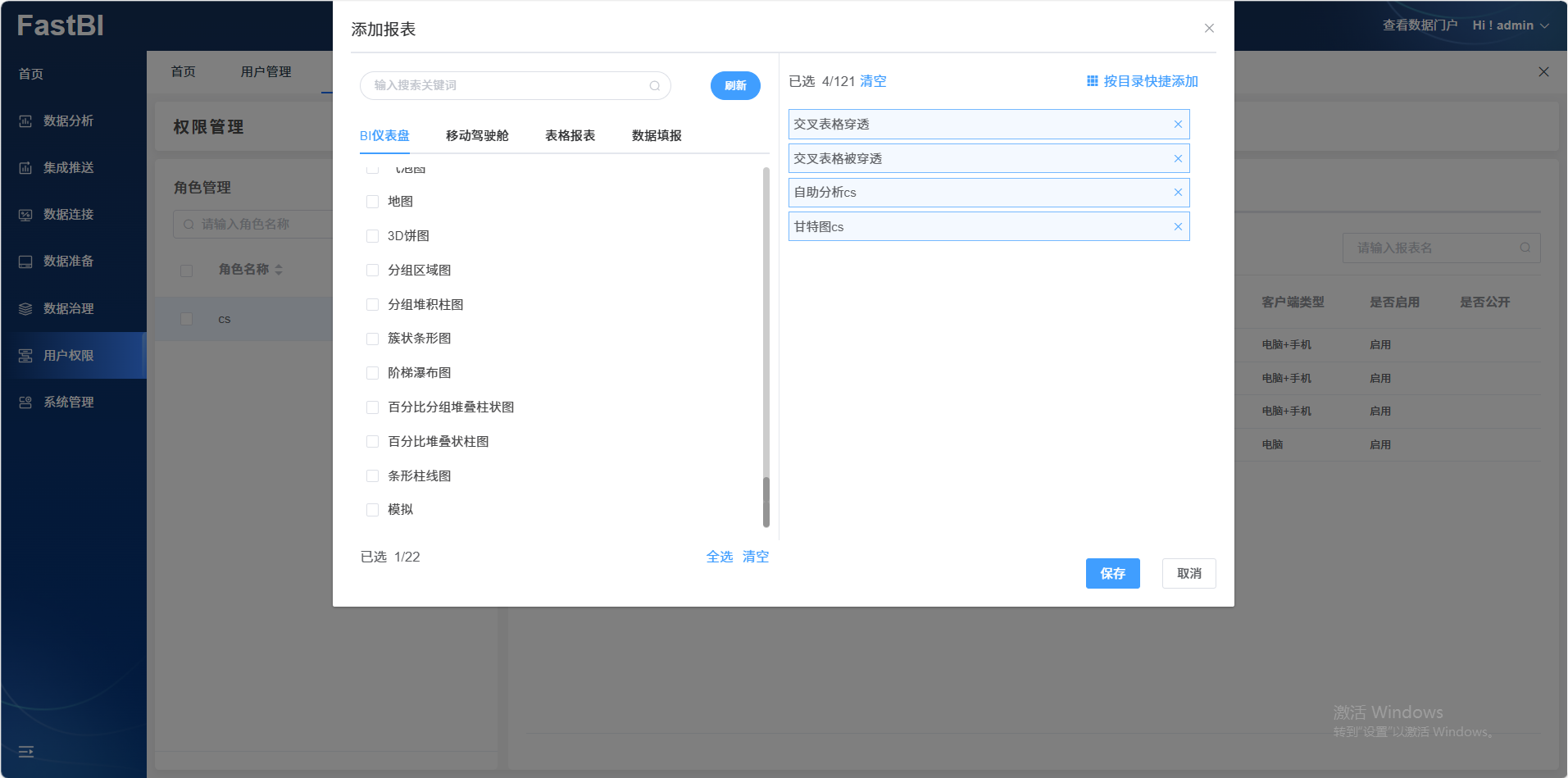Close the 添加报表 dialog
The width and height of the screenshot is (1568, 778).
click(x=1209, y=29)
